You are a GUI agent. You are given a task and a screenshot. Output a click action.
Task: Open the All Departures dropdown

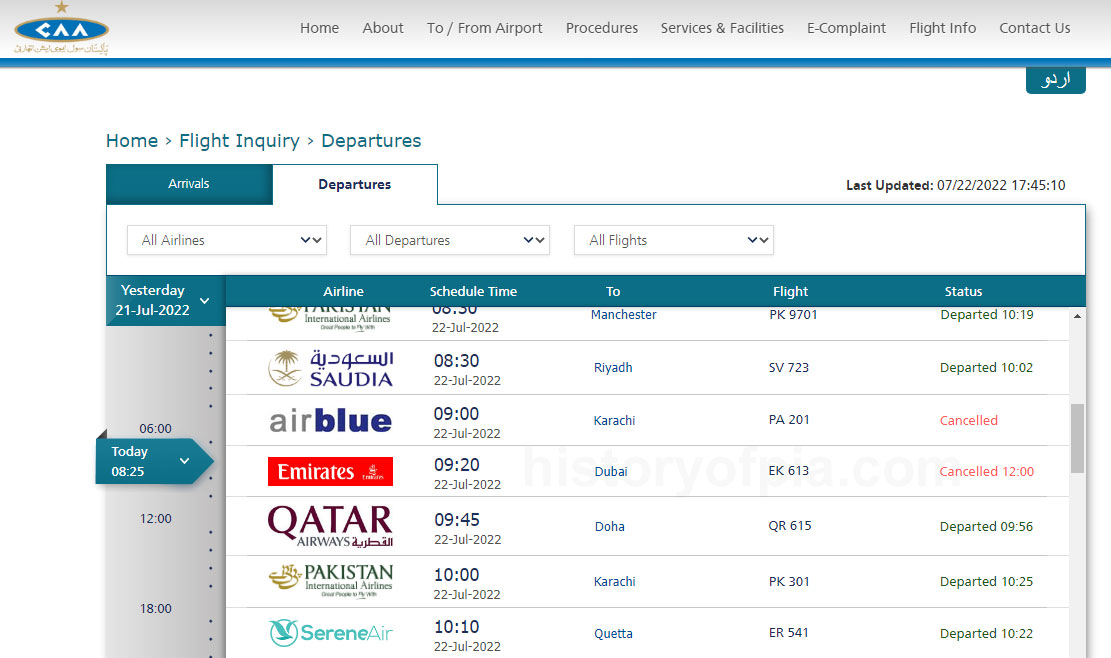450,240
